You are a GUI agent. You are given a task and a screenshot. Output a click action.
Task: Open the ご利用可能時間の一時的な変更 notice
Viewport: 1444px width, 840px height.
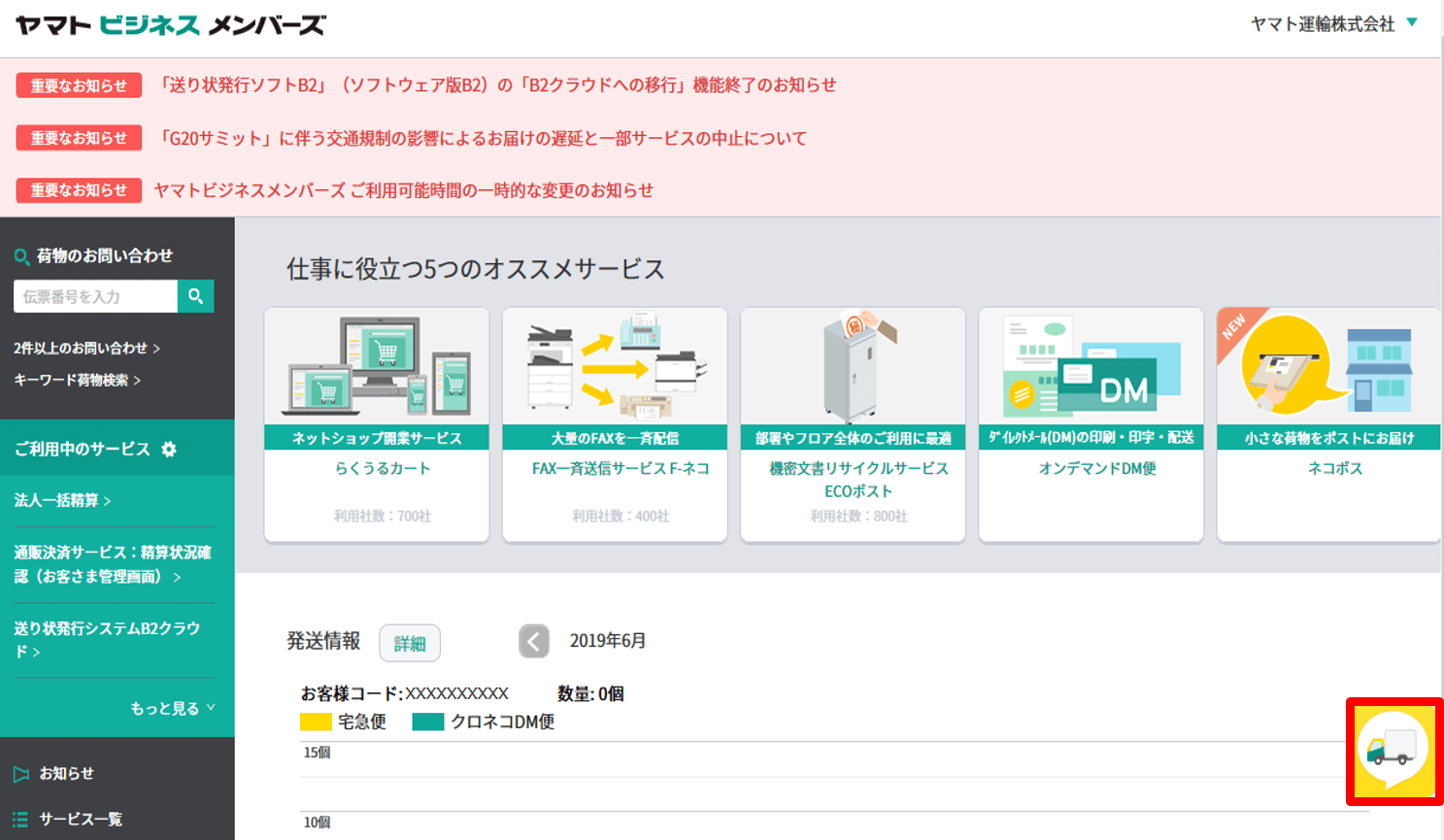point(404,190)
